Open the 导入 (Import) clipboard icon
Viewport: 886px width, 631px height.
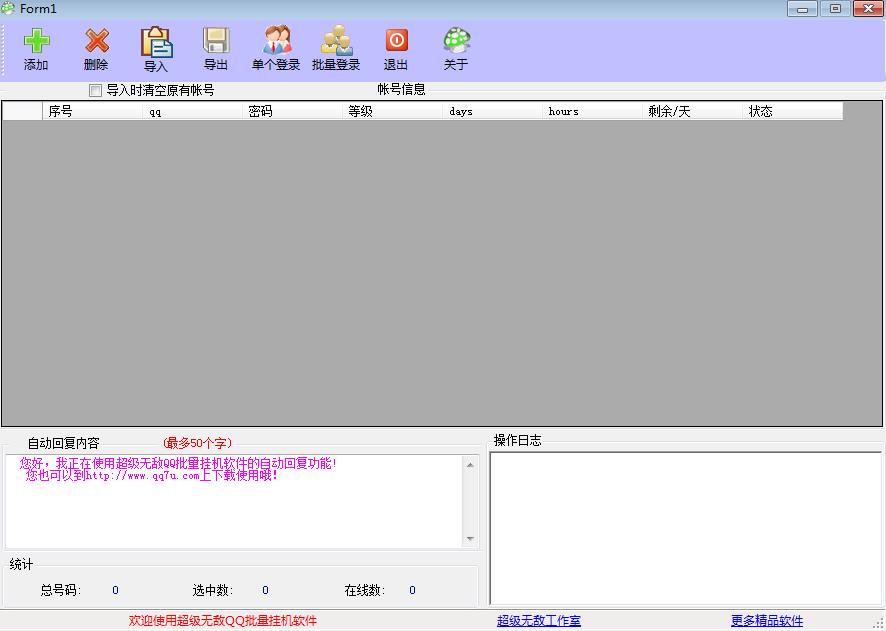(156, 43)
